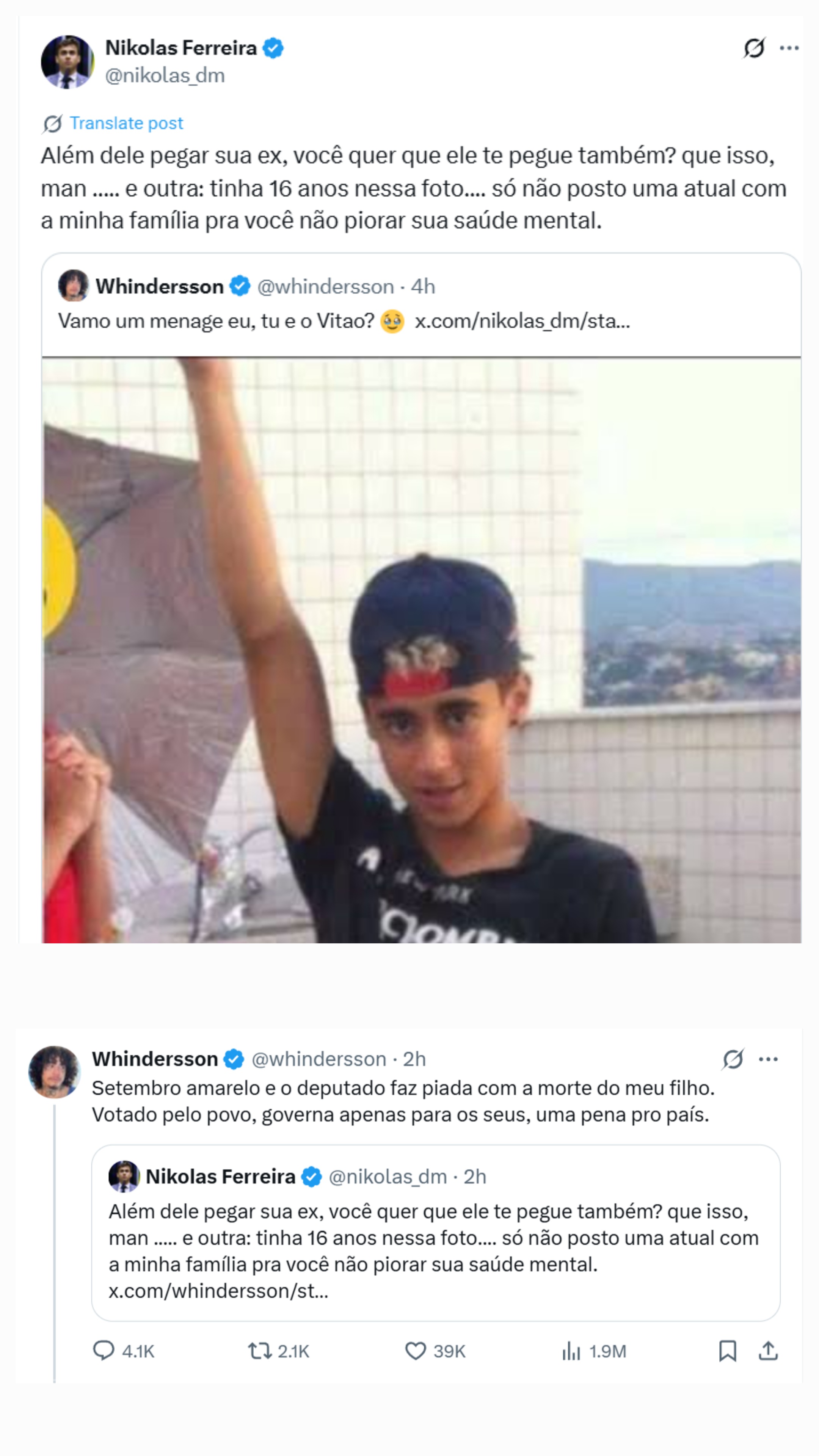Open the photo of boy in cap

(421, 650)
